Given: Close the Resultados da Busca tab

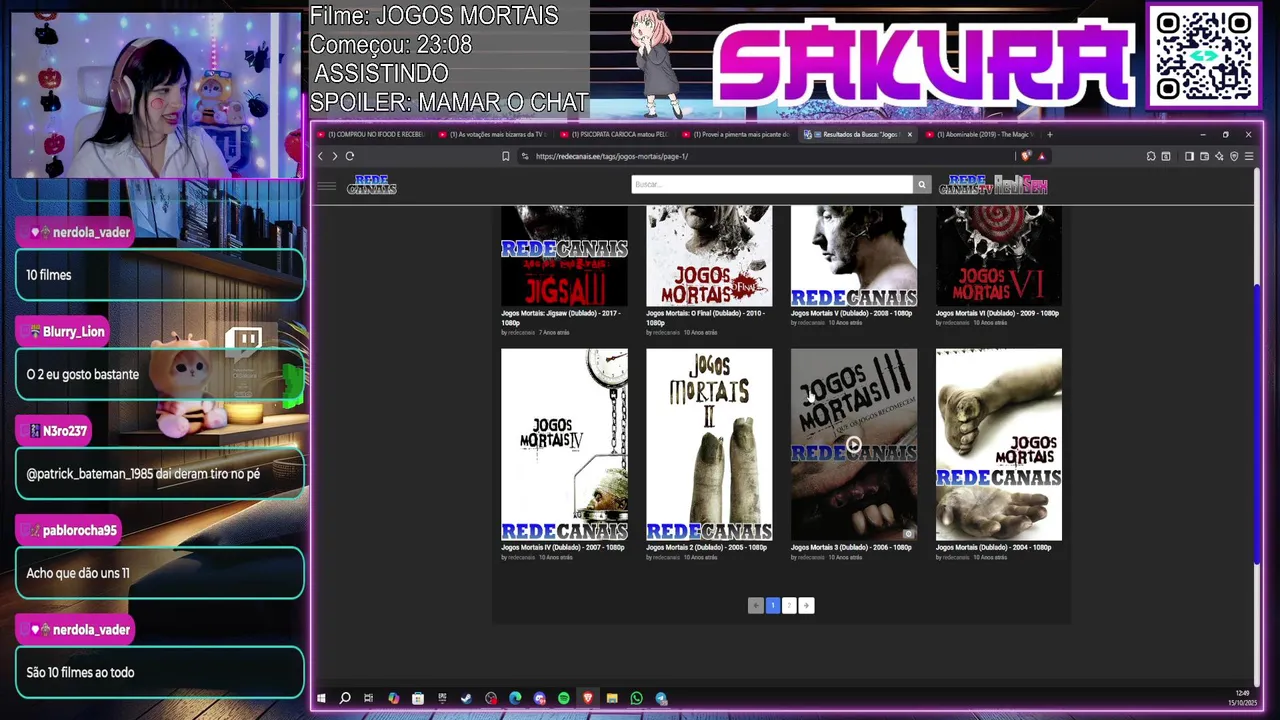Looking at the screenshot, I should 909,135.
